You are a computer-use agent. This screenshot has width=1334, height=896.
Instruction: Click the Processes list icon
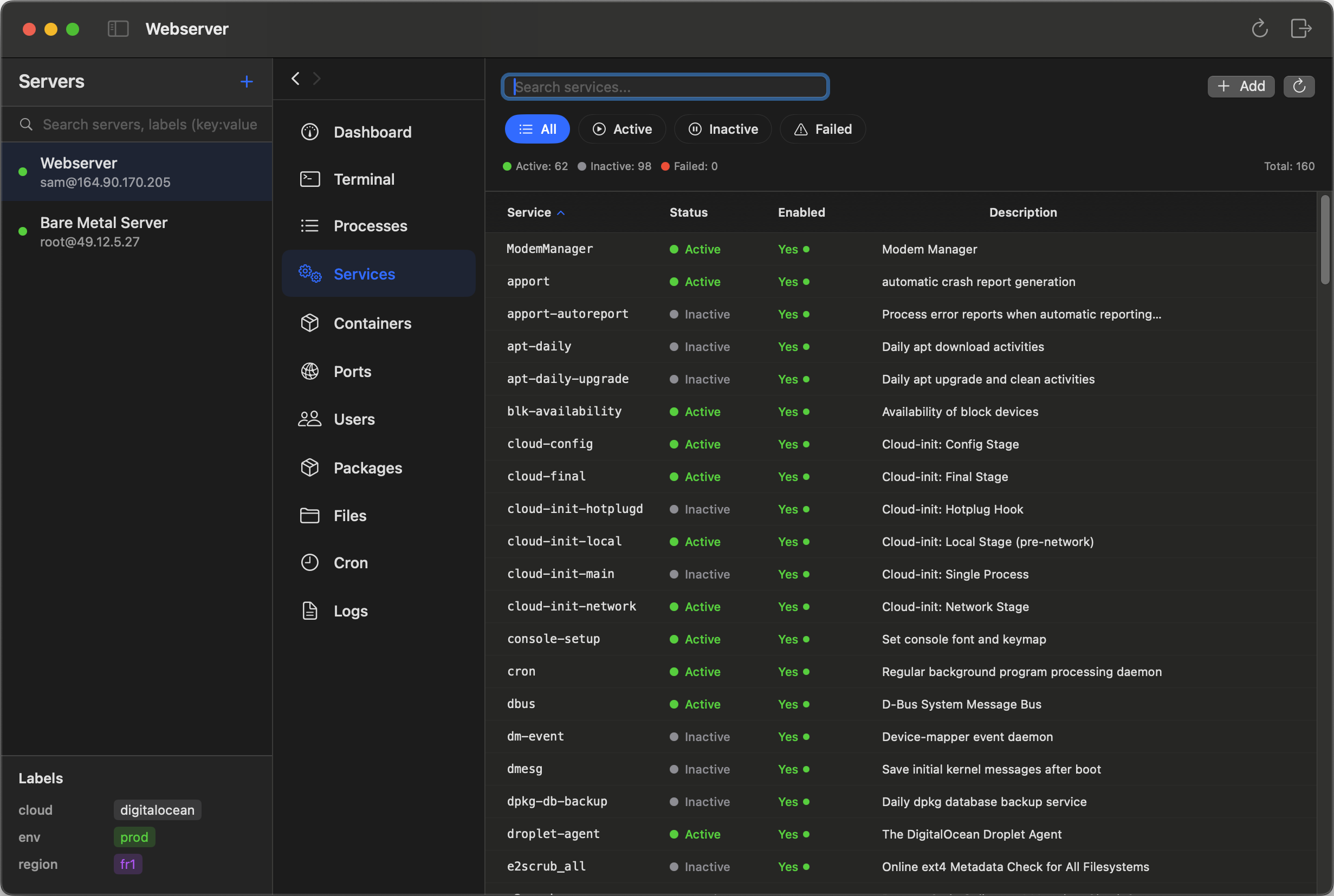pos(310,226)
